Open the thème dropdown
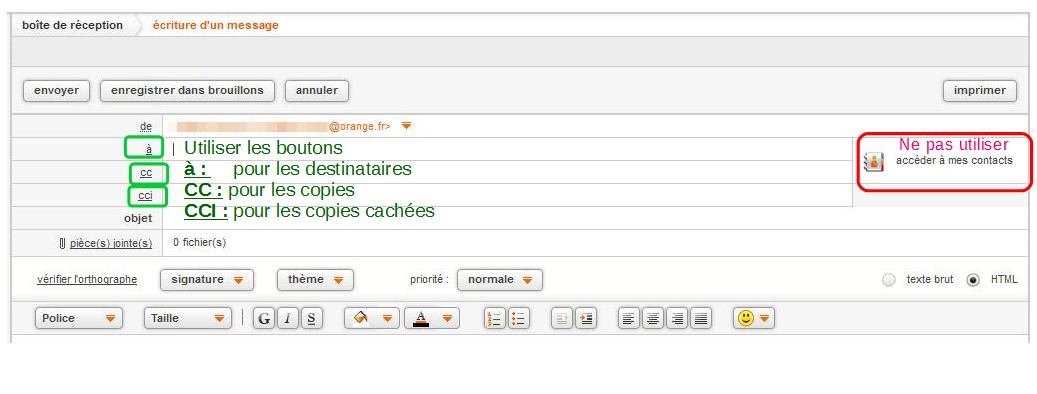 pyautogui.click(x=315, y=280)
